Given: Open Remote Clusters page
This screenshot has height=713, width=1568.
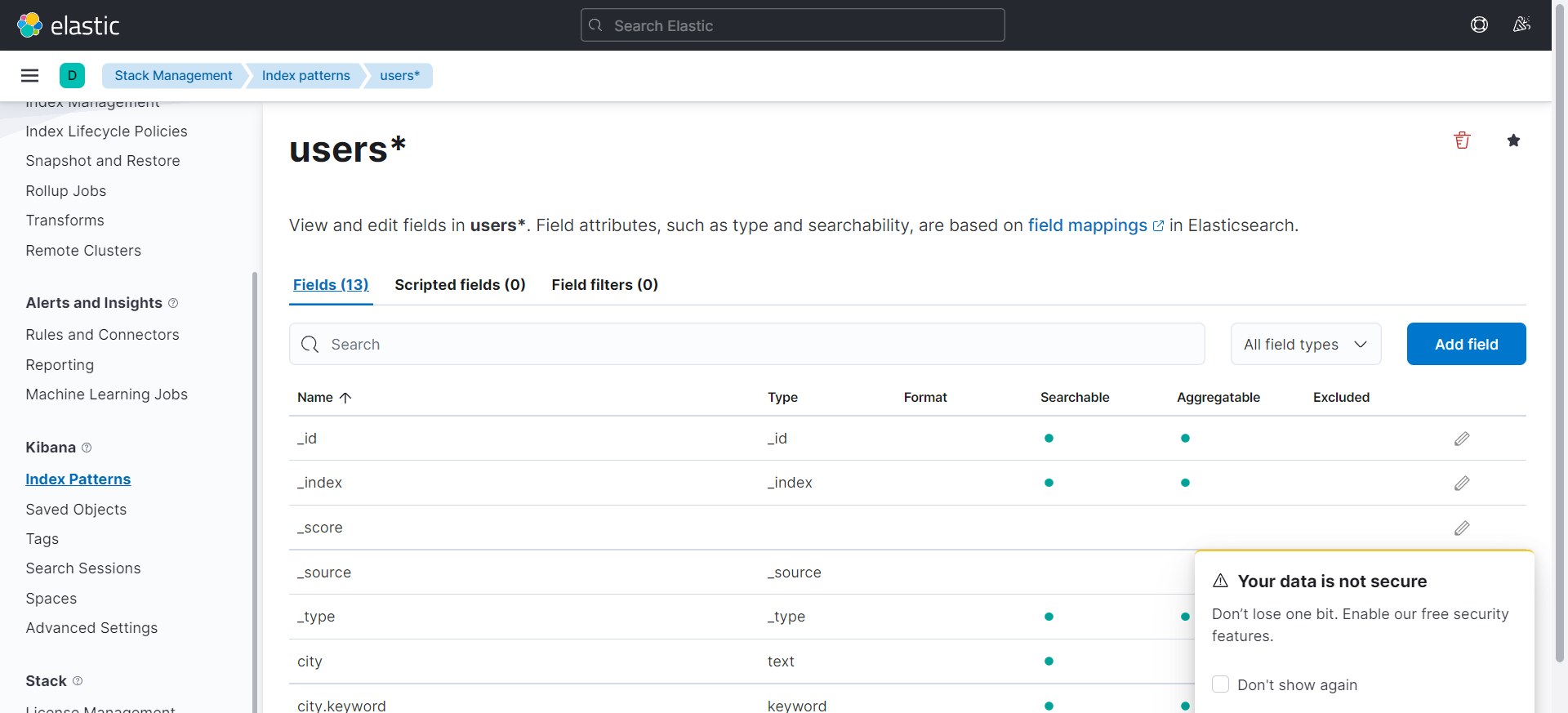Looking at the screenshot, I should (83, 251).
